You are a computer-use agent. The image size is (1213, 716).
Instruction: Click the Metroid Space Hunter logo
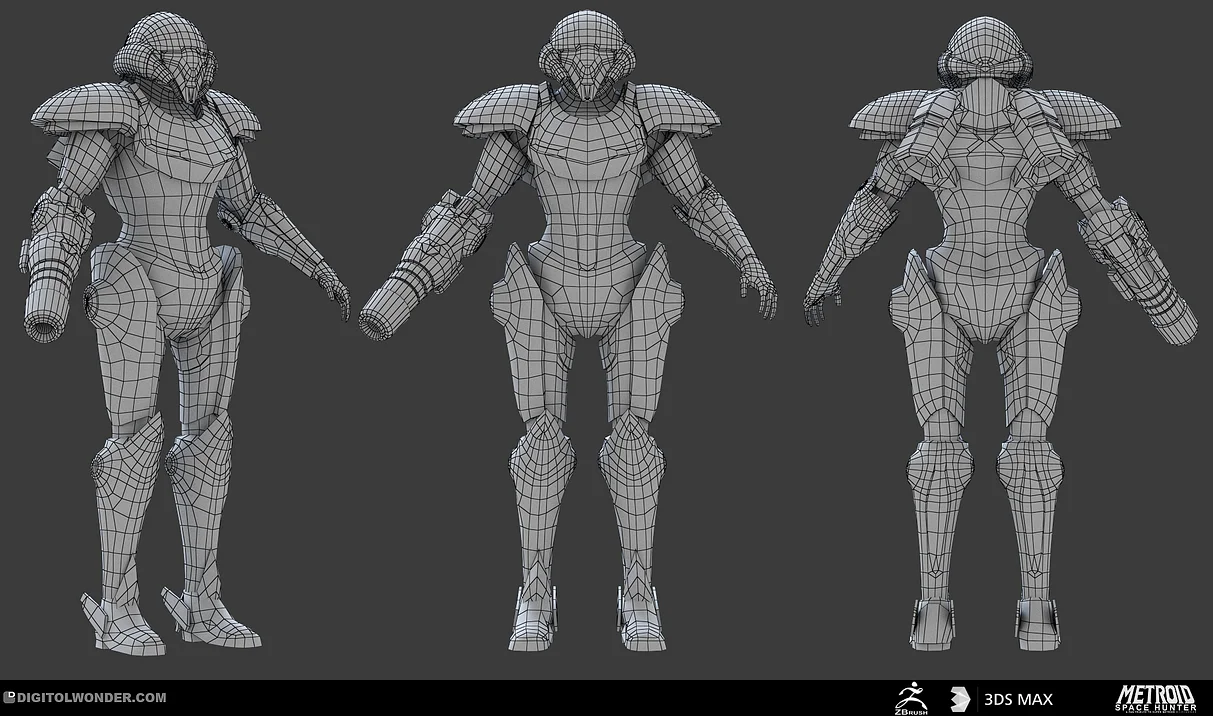(1154, 698)
